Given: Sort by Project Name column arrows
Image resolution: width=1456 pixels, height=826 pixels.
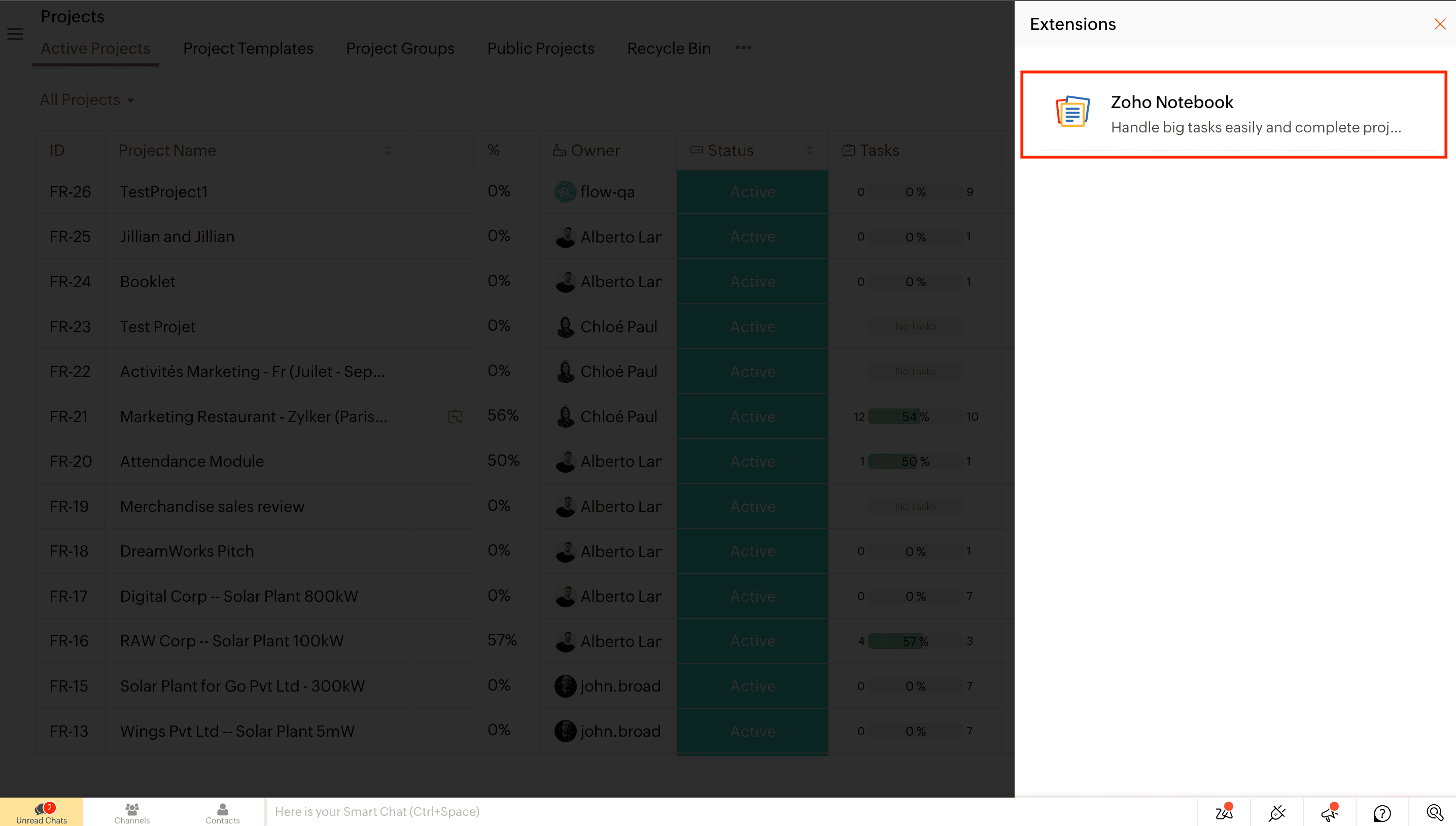Looking at the screenshot, I should tap(388, 150).
